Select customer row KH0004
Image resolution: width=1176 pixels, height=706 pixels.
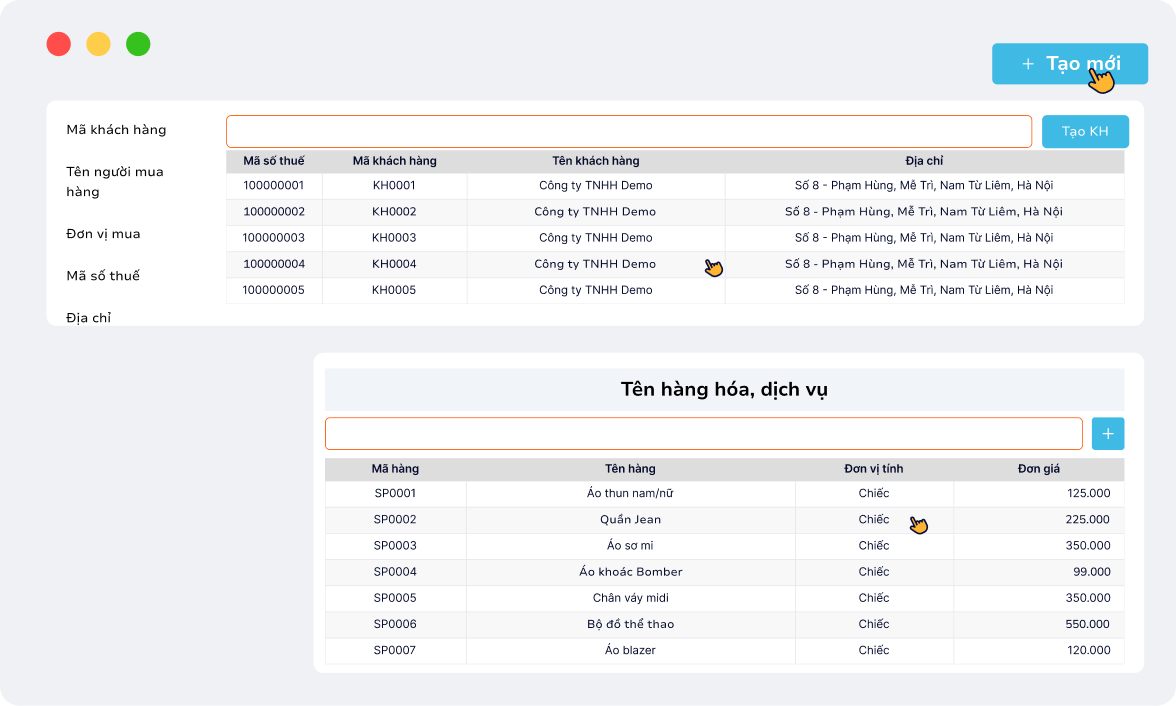pyautogui.click(x=394, y=264)
